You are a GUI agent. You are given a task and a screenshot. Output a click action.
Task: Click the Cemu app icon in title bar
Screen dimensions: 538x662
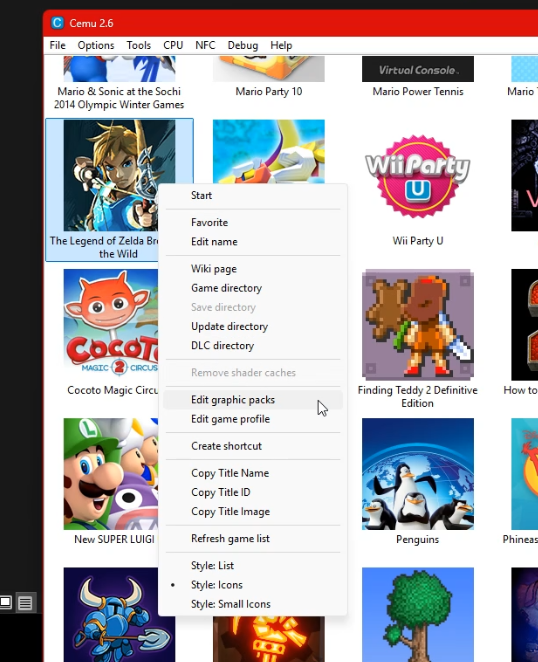click(57, 23)
